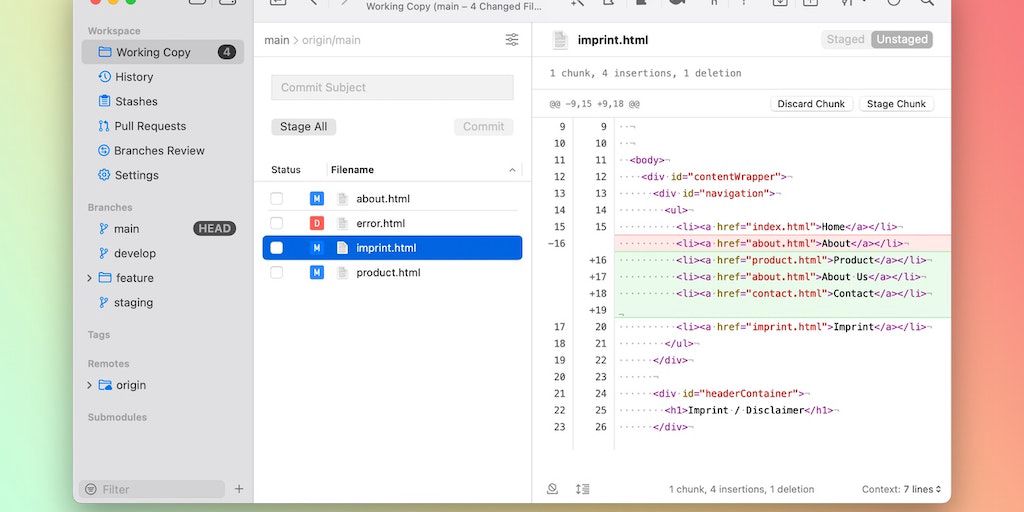This screenshot has height=512, width=1024.
Task: Expand the origin remote
Action: [89, 385]
